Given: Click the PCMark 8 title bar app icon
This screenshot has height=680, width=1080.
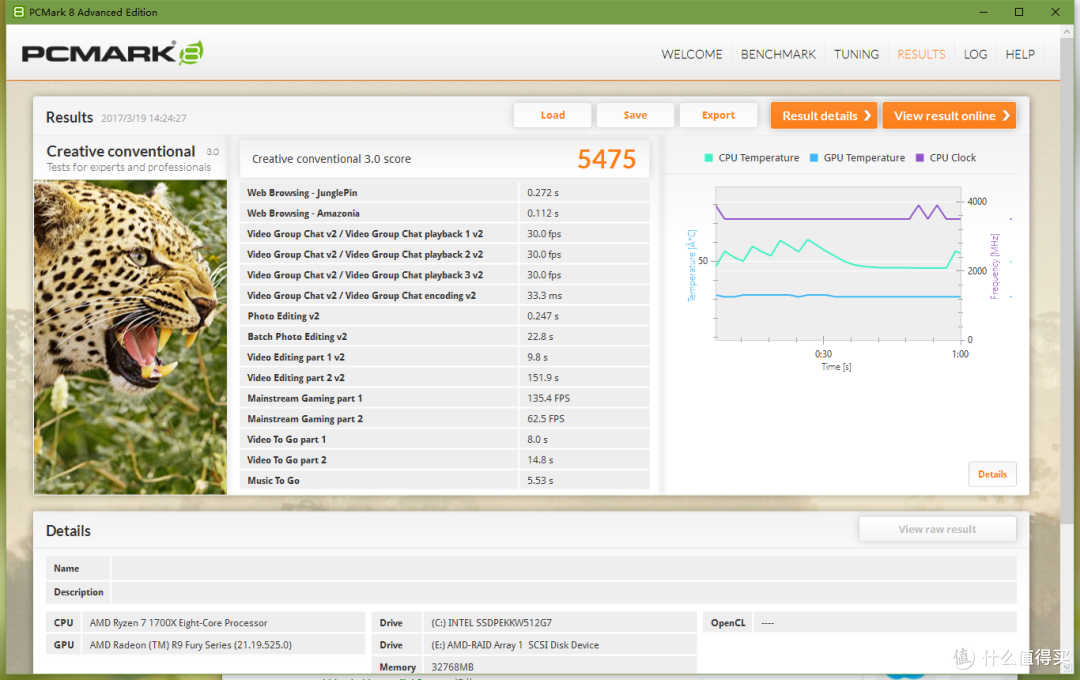Looking at the screenshot, I should click(19, 12).
